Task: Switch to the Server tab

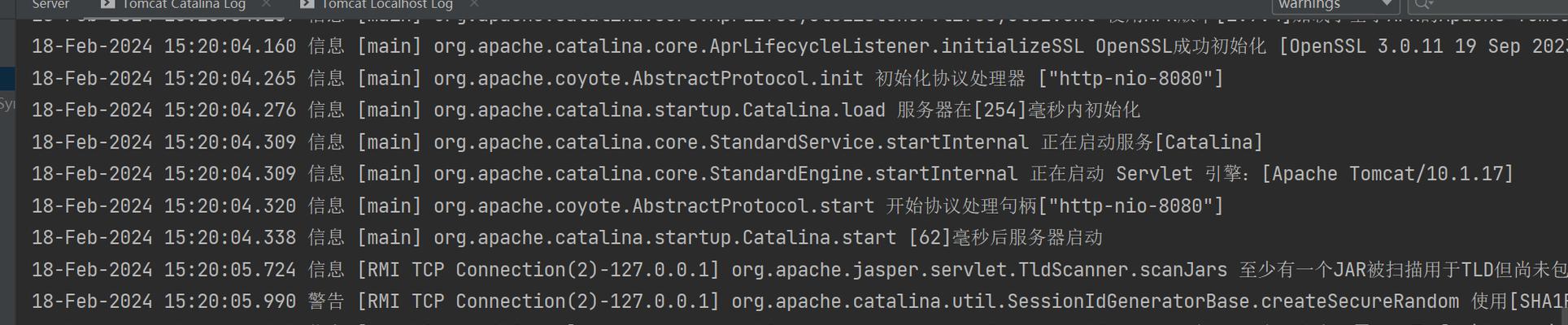Action: (x=50, y=5)
